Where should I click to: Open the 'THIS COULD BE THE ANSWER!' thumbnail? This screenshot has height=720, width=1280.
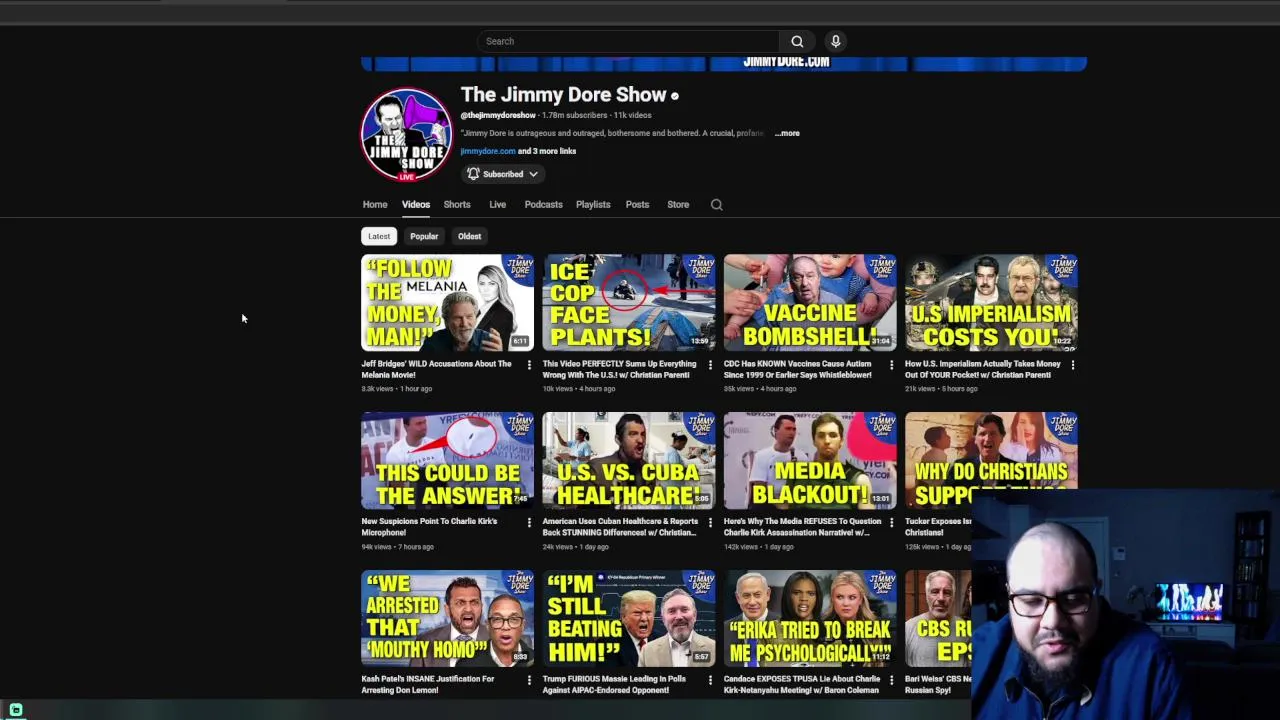pos(447,460)
